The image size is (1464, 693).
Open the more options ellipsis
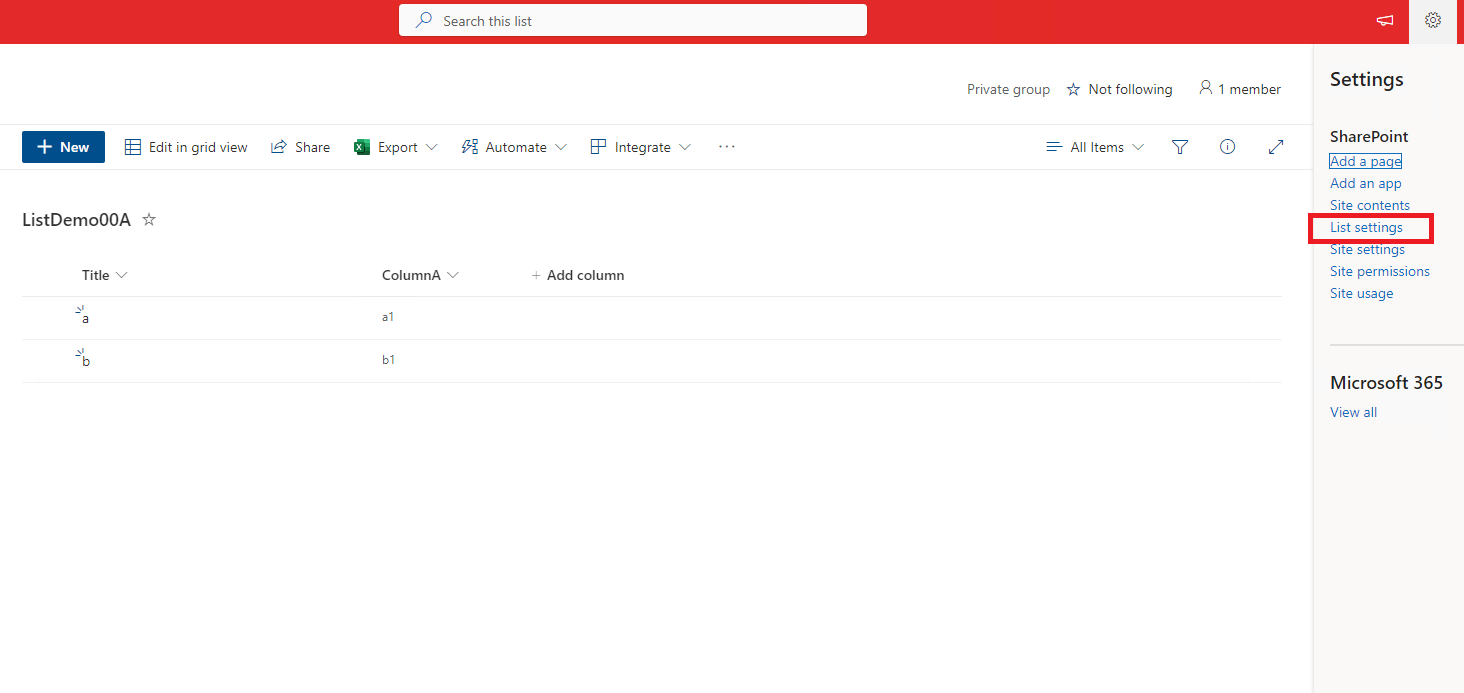727,146
